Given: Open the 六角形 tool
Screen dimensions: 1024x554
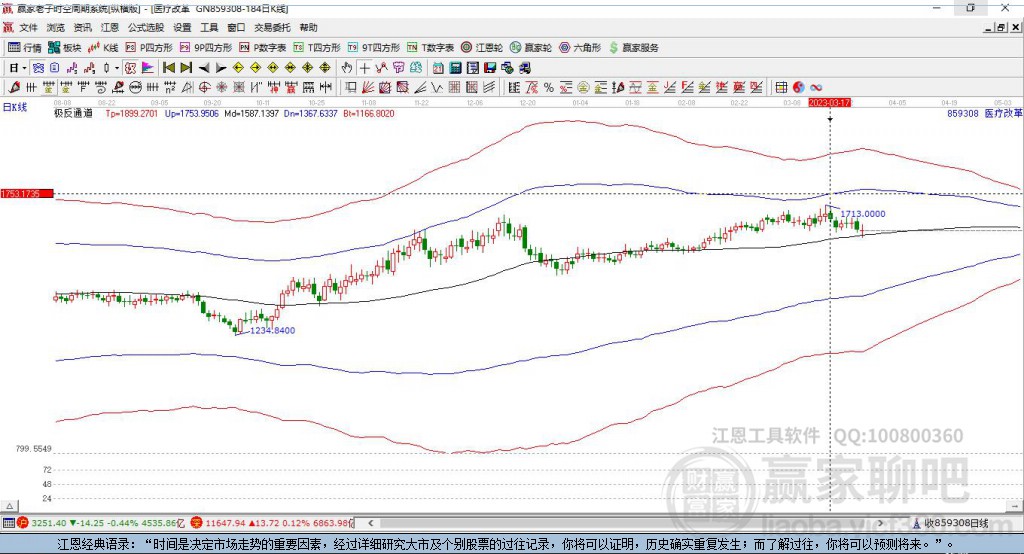Looking at the screenshot, I should pos(580,48).
